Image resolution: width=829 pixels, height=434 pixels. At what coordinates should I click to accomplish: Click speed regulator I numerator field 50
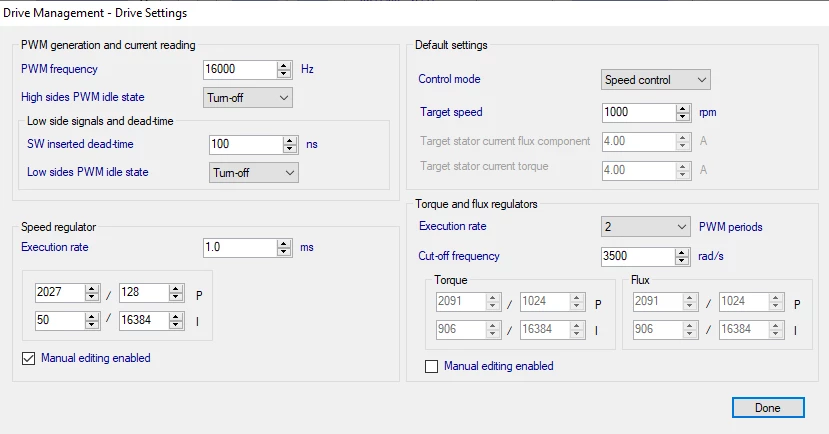60,320
